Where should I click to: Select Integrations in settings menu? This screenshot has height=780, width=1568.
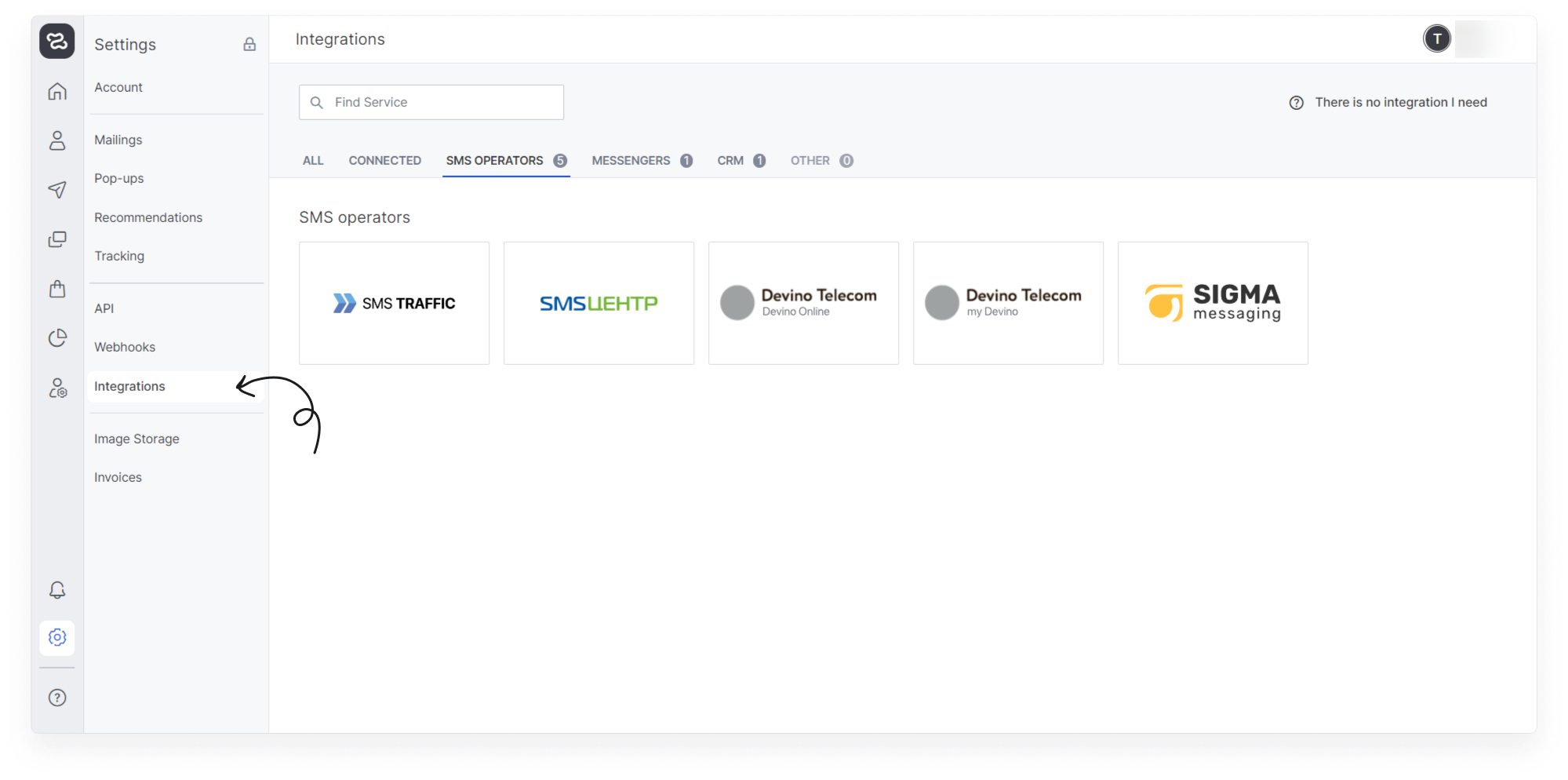pyautogui.click(x=176, y=386)
